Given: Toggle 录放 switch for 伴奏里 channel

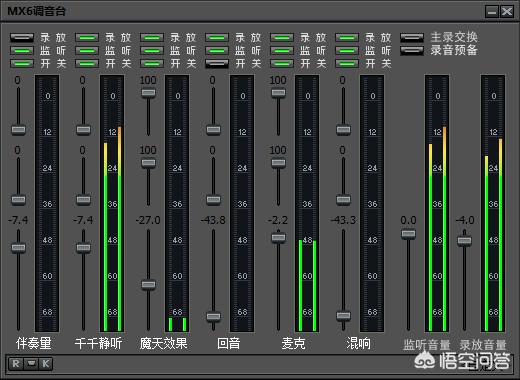Looking at the screenshot, I should click(x=22, y=37).
